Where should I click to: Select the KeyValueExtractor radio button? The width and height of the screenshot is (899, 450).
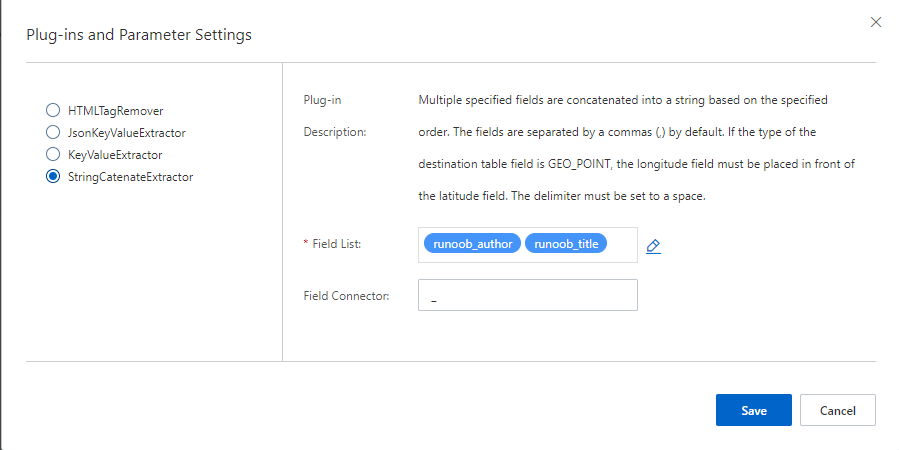(x=53, y=155)
